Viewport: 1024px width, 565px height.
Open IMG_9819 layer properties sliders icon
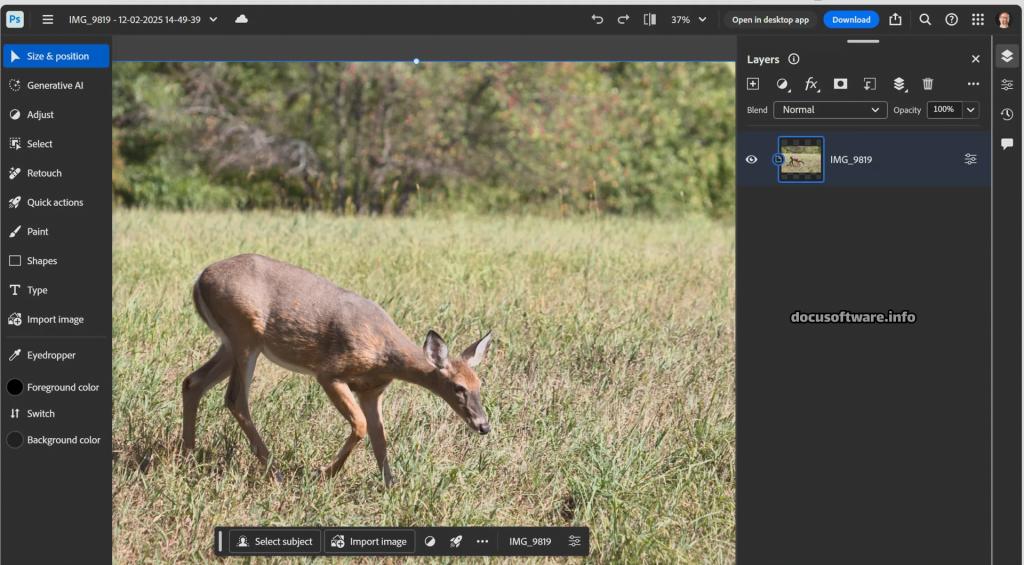point(970,159)
